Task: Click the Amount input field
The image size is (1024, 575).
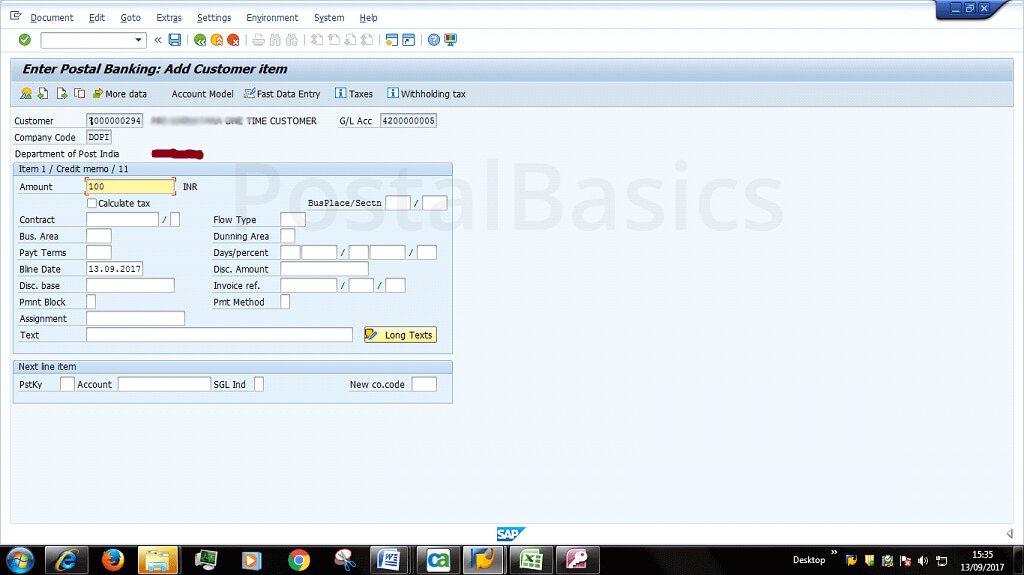Action: pos(130,187)
